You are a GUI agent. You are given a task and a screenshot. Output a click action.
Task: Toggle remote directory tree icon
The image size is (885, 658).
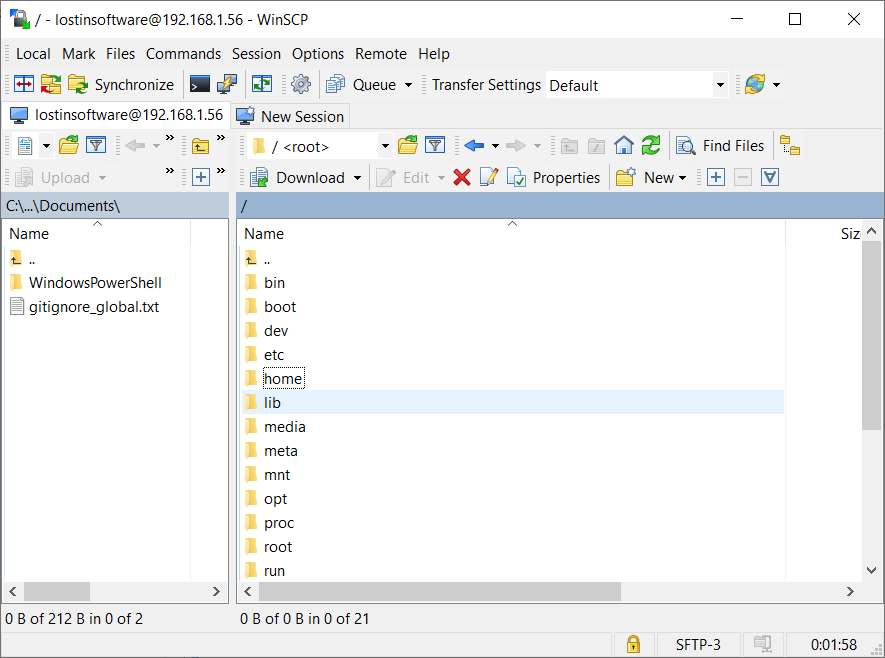click(x=790, y=146)
